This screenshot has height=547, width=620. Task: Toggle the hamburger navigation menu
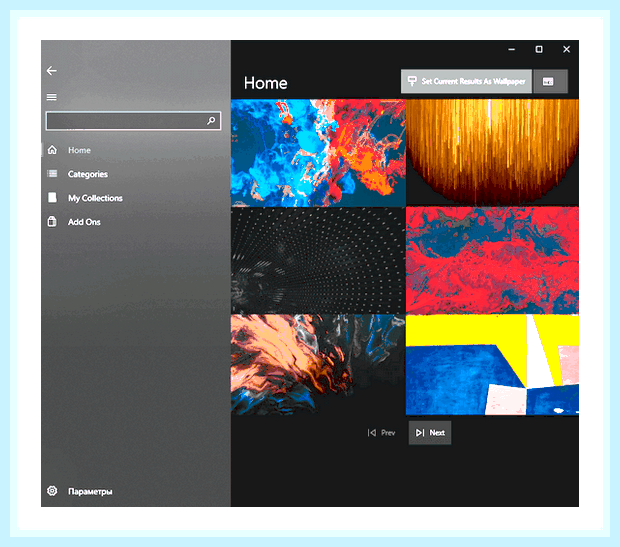(x=51, y=97)
